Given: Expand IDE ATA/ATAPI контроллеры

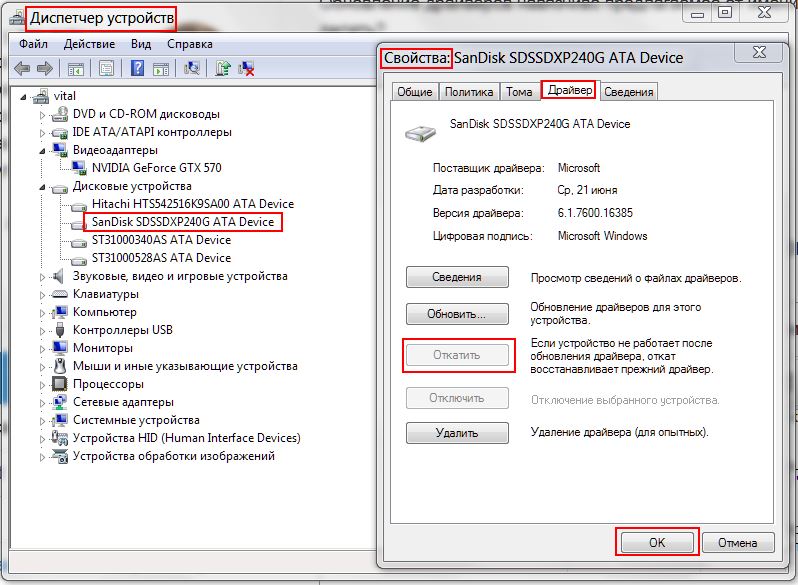Looking at the screenshot, I should (x=42, y=133).
